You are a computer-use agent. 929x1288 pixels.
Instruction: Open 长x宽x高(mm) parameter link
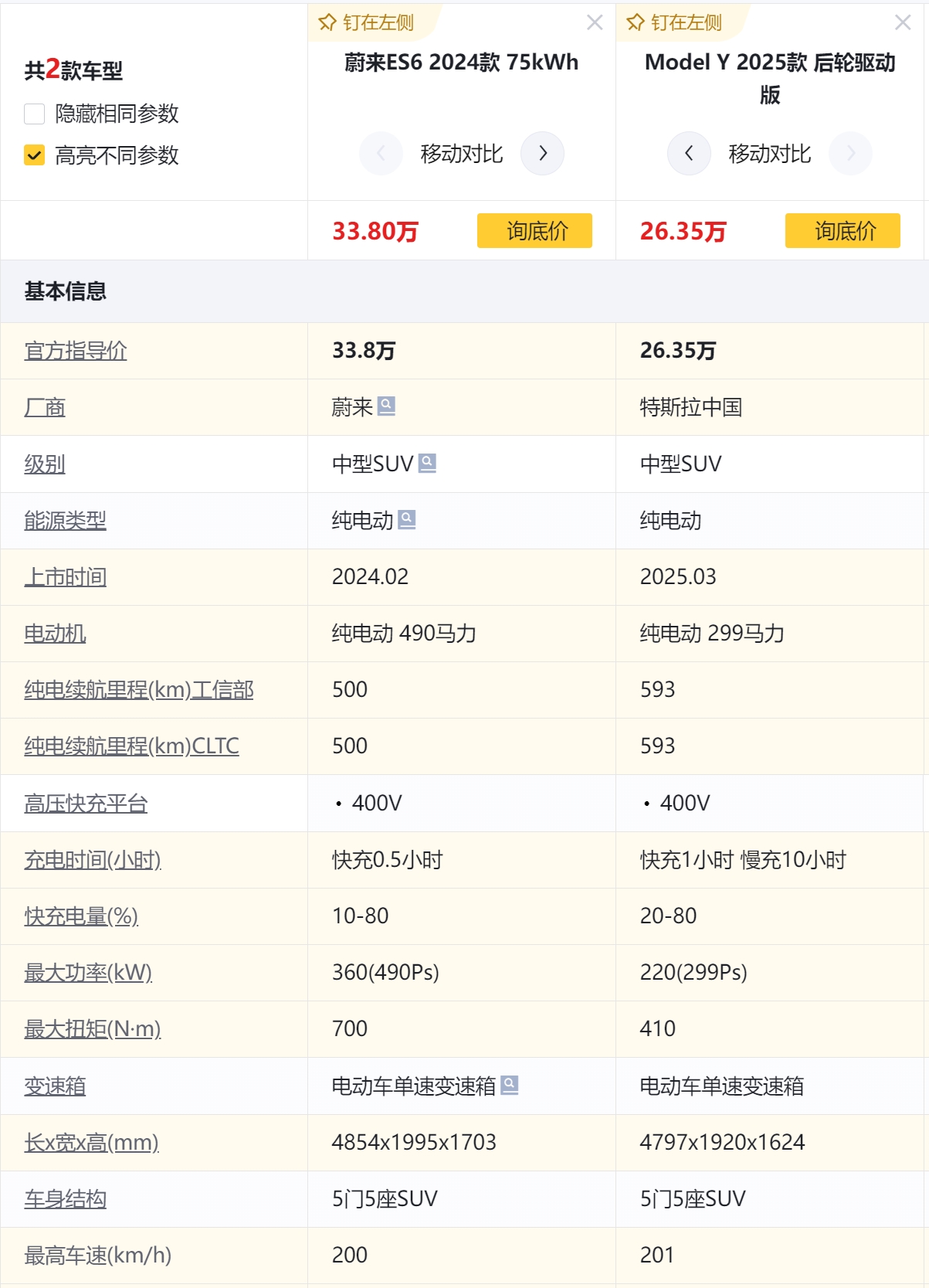tap(91, 1142)
